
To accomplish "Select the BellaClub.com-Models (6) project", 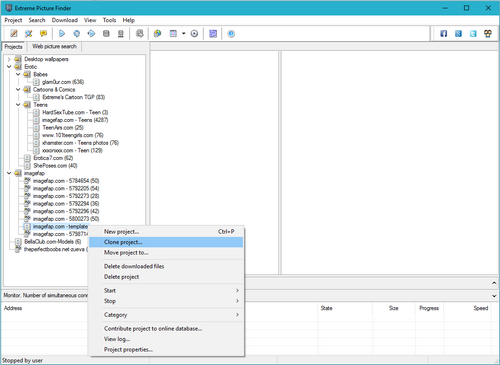I will point(53,242).
